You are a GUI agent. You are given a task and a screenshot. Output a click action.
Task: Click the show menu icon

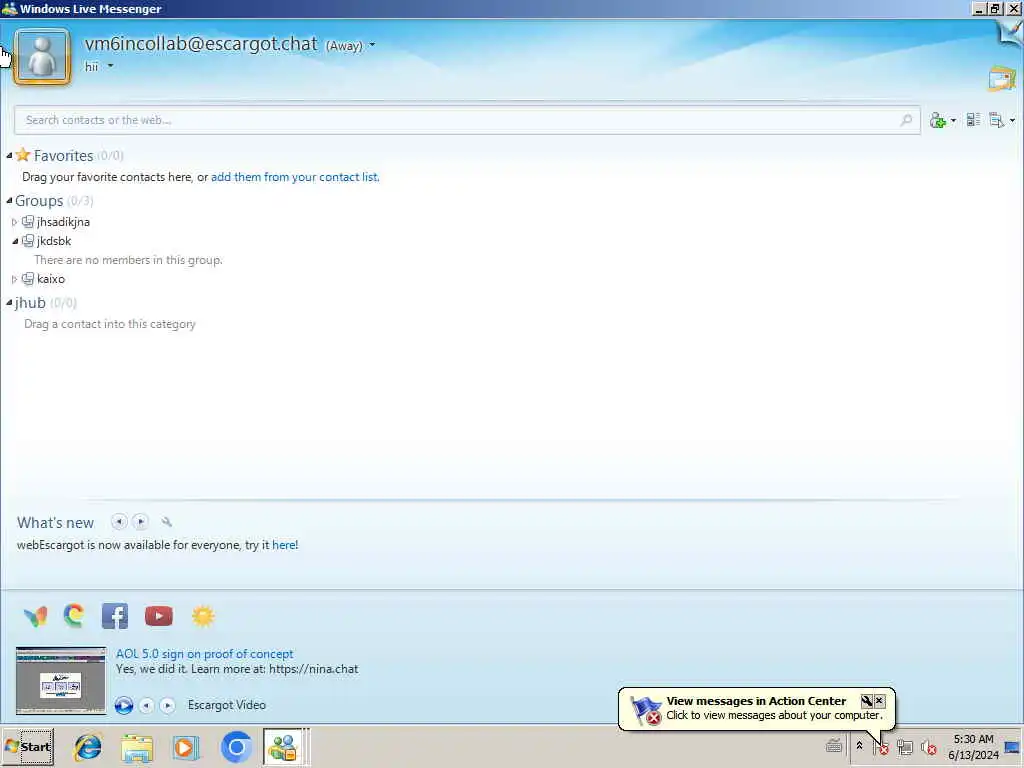tap(996, 120)
